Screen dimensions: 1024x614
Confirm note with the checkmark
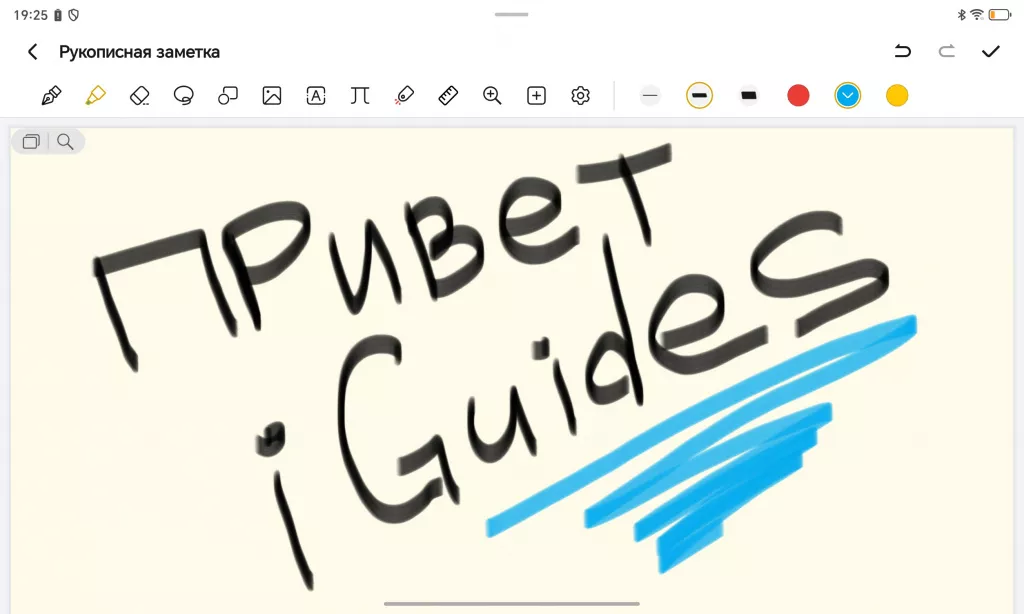[991, 51]
